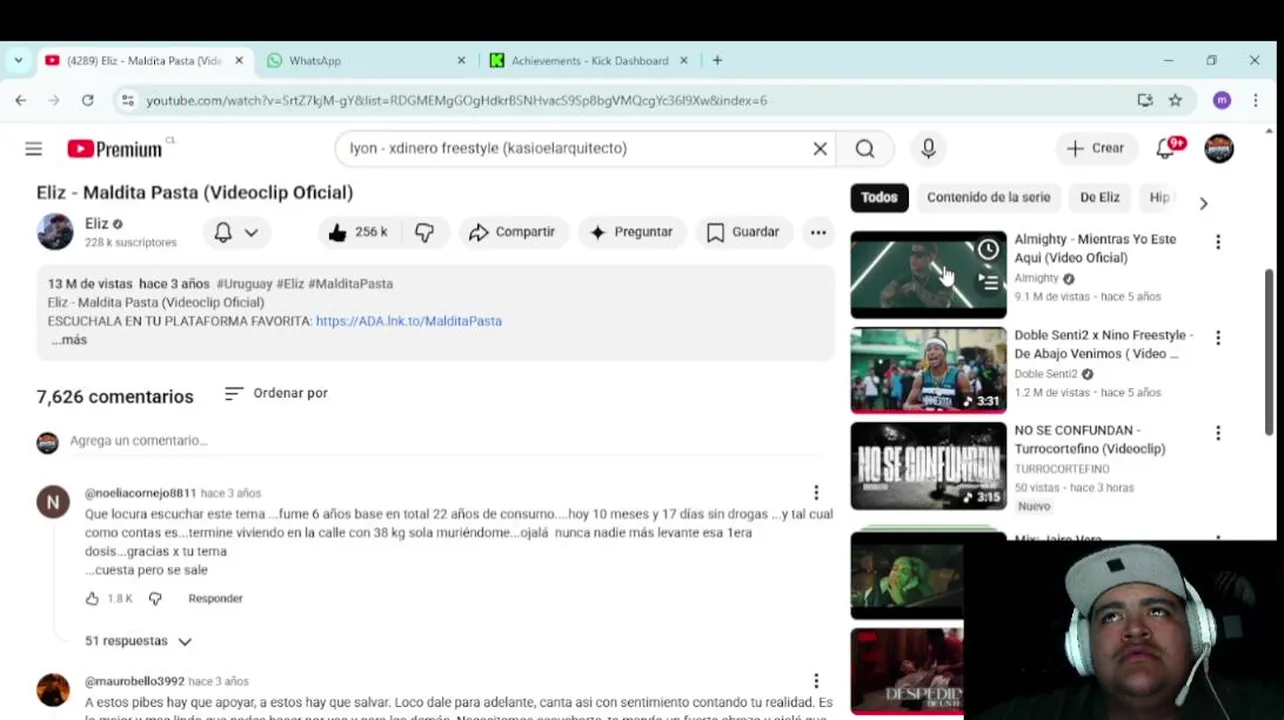Open Chrome profile avatar

pos(1221,100)
